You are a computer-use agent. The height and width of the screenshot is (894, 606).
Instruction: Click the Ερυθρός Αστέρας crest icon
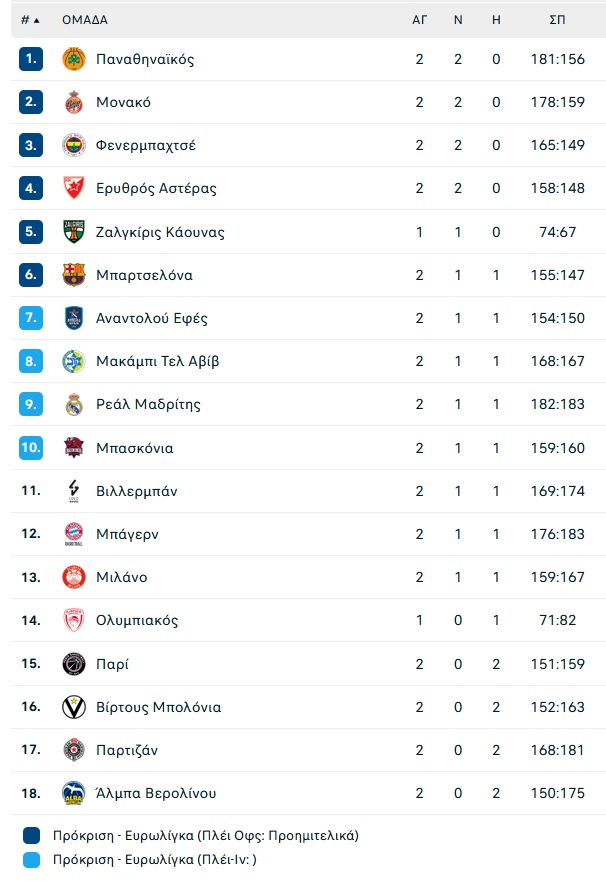[x=74, y=188]
